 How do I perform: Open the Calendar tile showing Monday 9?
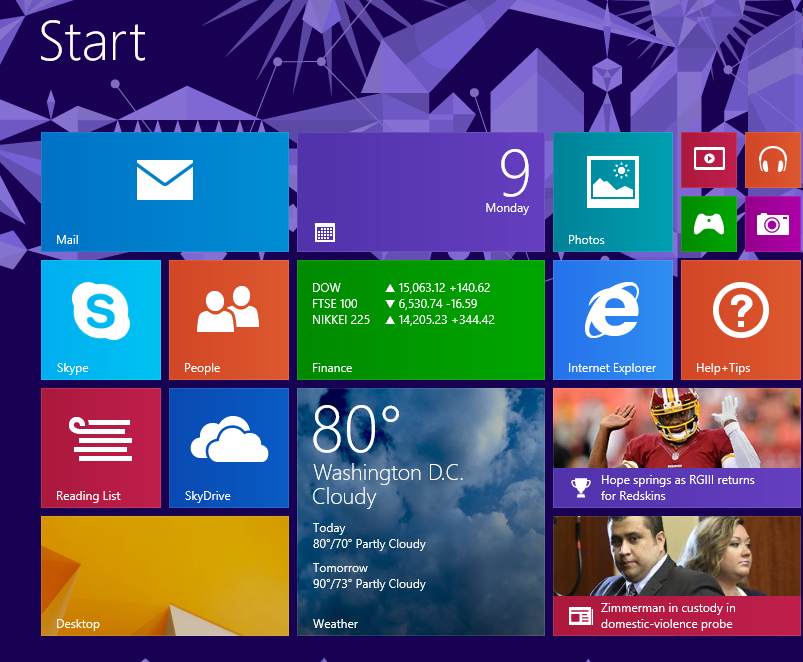click(420, 191)
